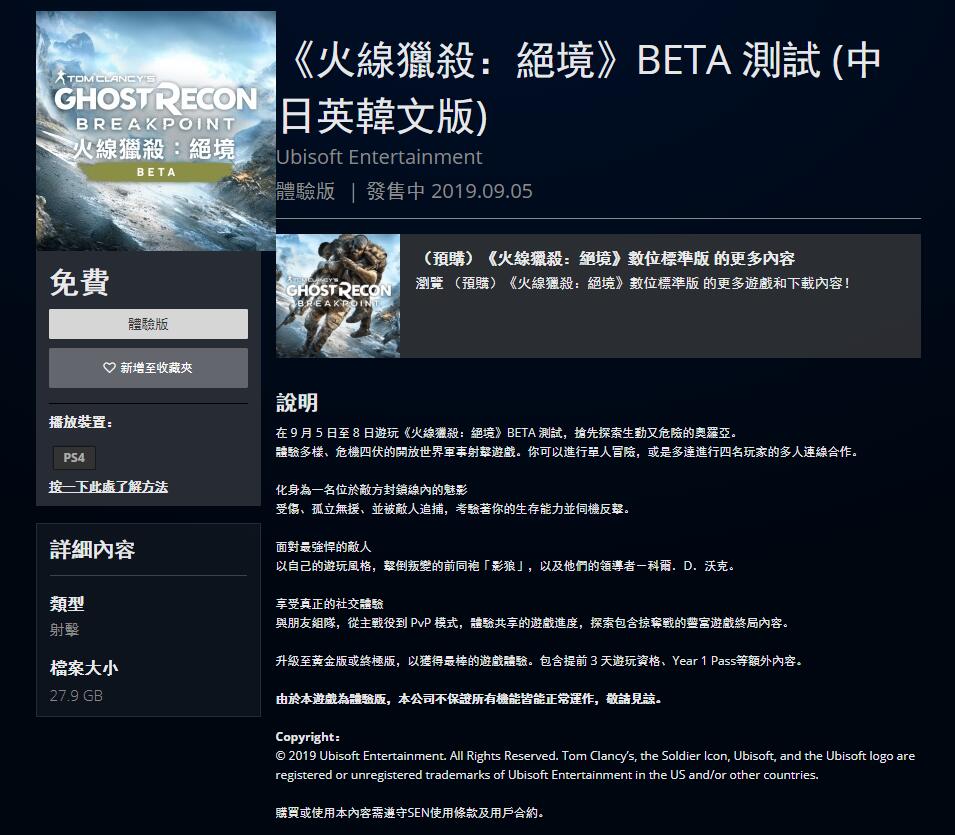Download the free trial via 體驗版 button
The height and width of the screenshot is (835, 955).
[148, 324]
